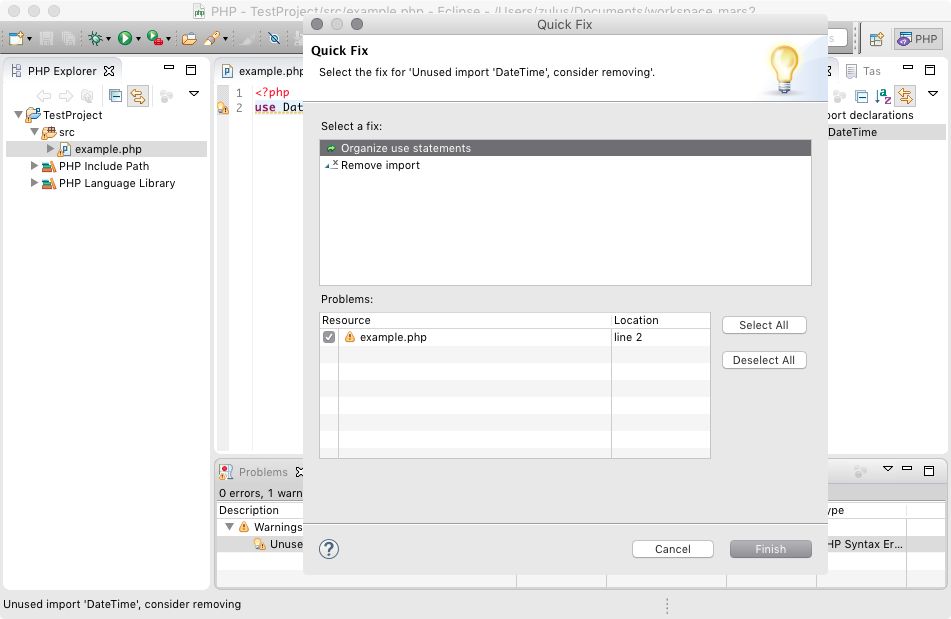Open the Problems view menu triangle
Image resolution: width=951 pixels, height=619 pixels.
888,469
